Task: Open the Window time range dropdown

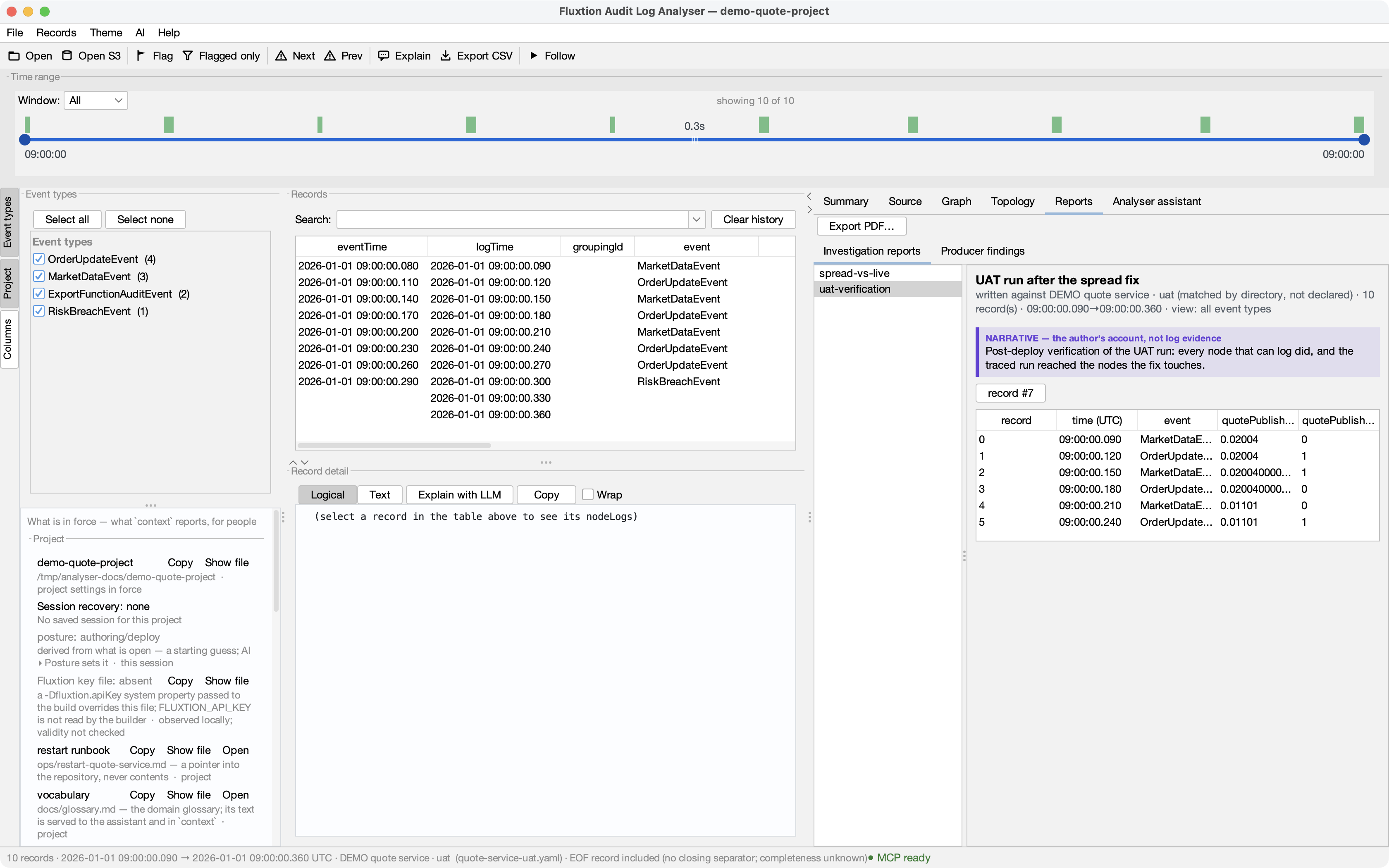Action: click(96, 100)
